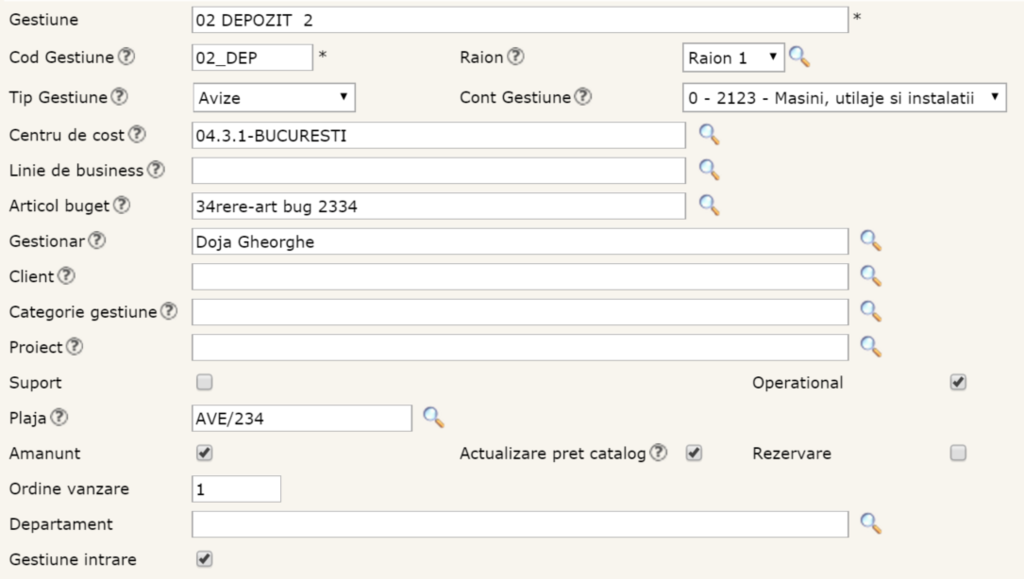Focus the Gestiune name text field

pos(519,20)
